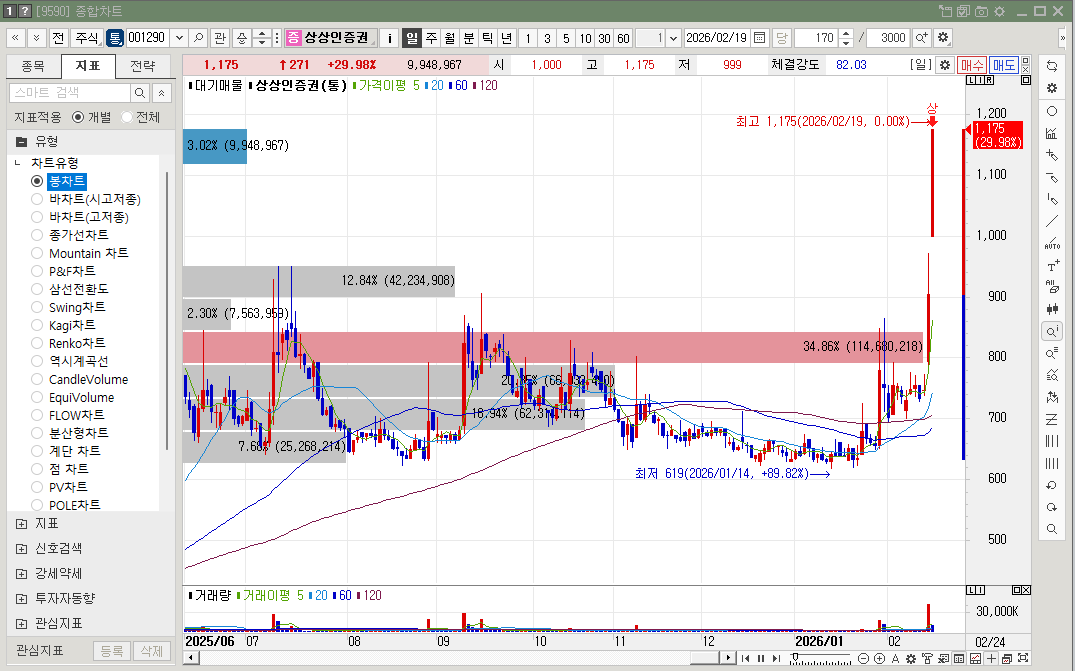
Task: Collapse search panel with double-chevron up button
Action: (x=161, y=93)
